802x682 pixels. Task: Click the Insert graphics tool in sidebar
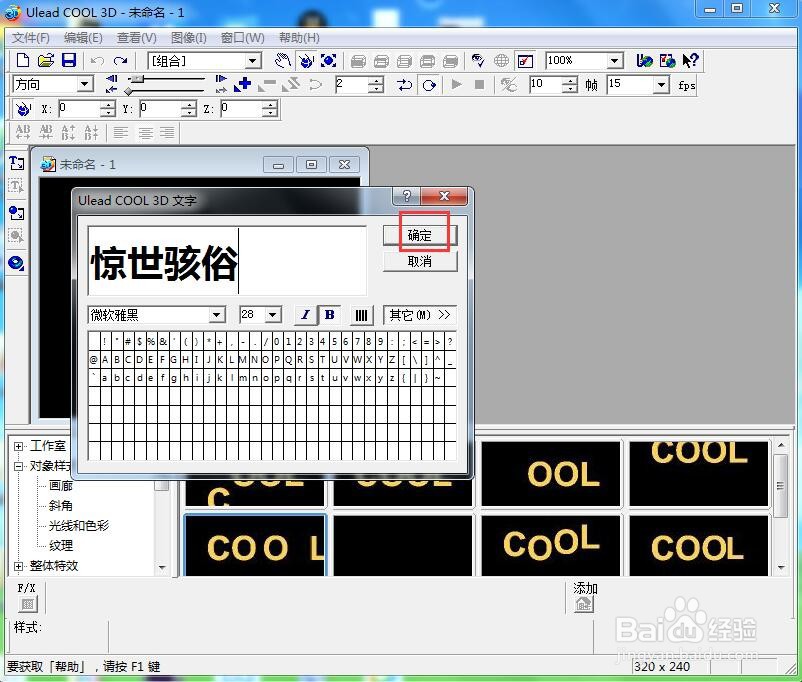point(16,212)
